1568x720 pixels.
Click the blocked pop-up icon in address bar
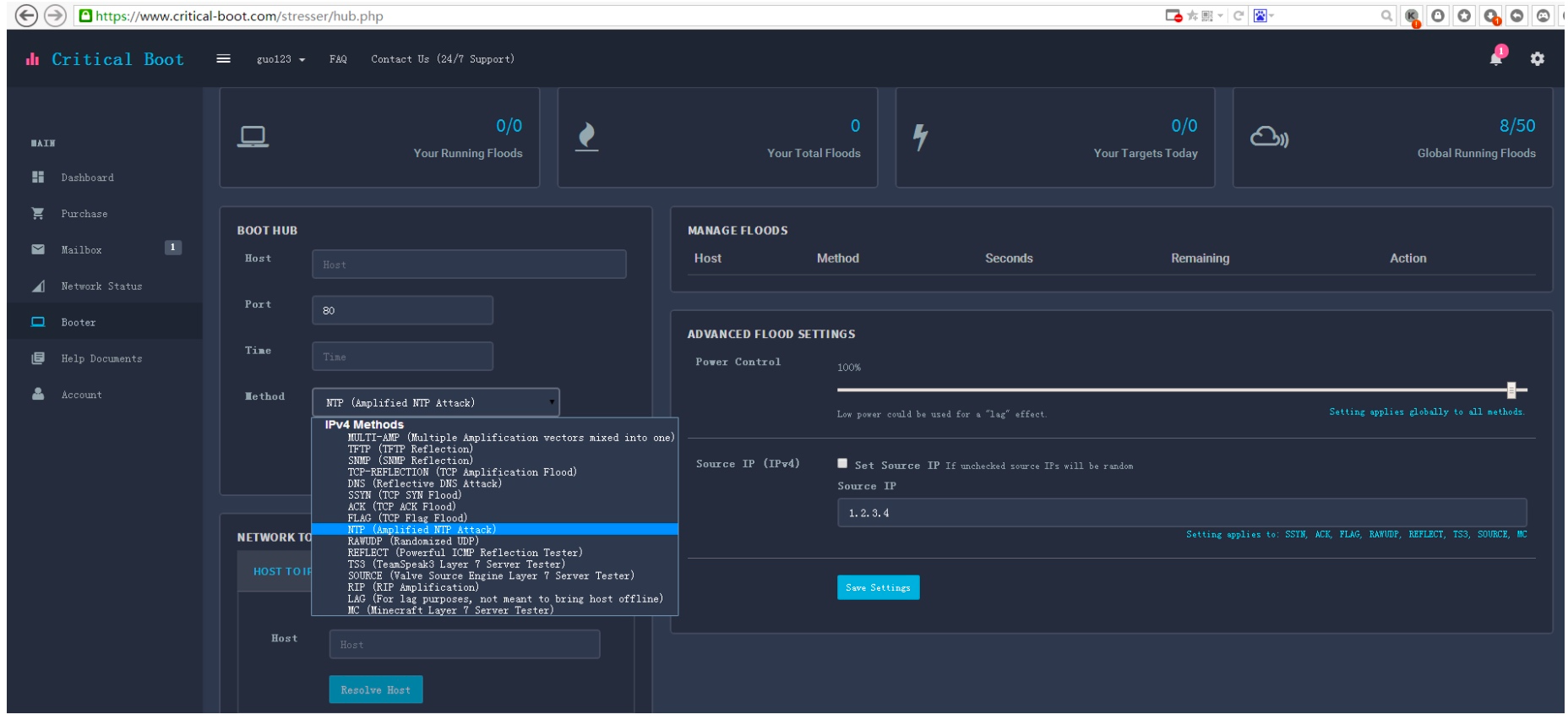pyautogui.click(x=1173, y=15)
